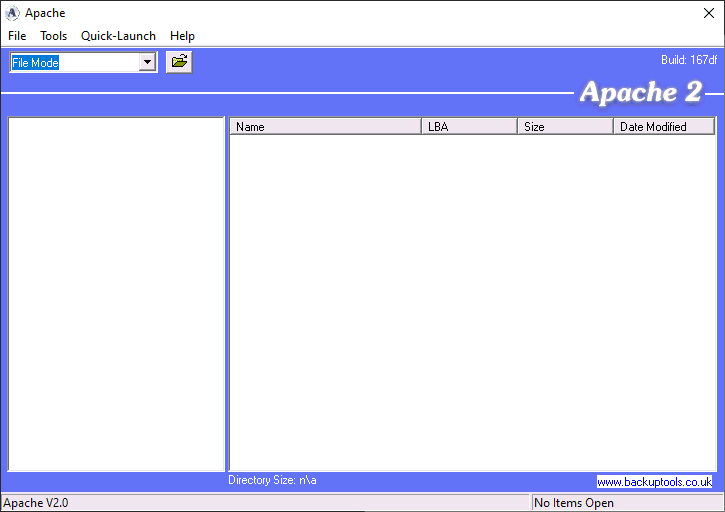This screenshot has width=725, height=512.
Task: Click the Apache 2 logo text
Action: (640, 92)
